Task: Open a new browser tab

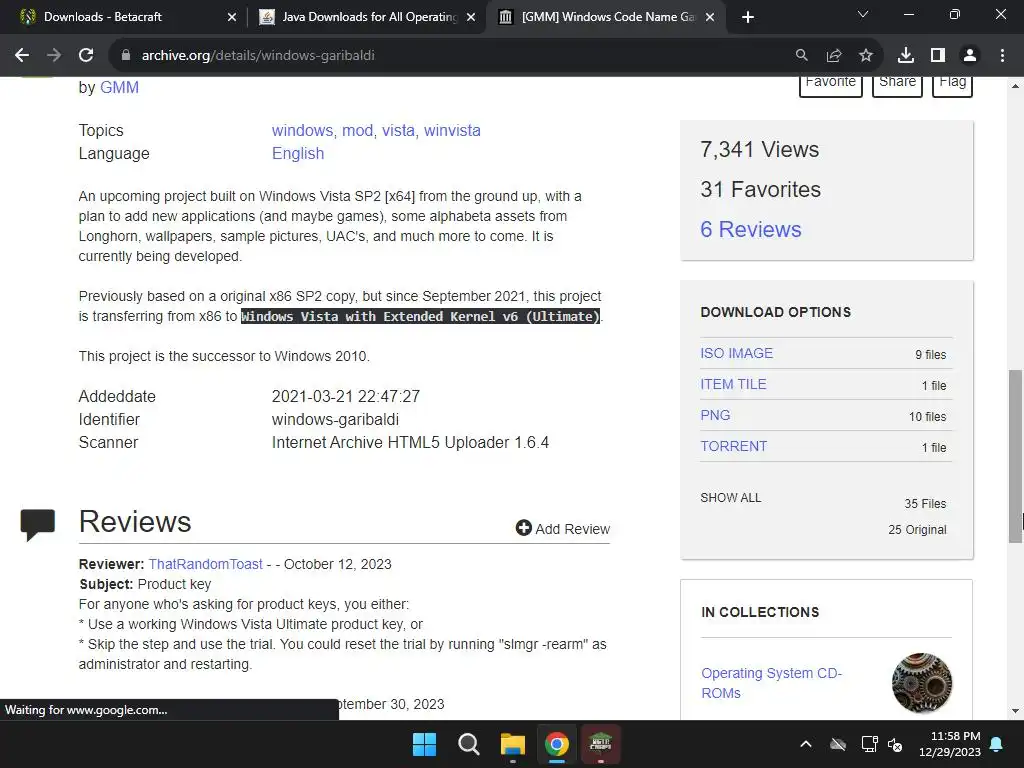Action: (x=748, y=17)
